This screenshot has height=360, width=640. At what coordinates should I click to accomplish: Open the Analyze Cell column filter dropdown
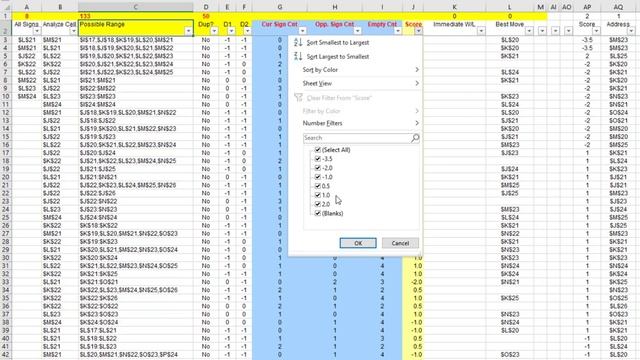tap(73, 31)
